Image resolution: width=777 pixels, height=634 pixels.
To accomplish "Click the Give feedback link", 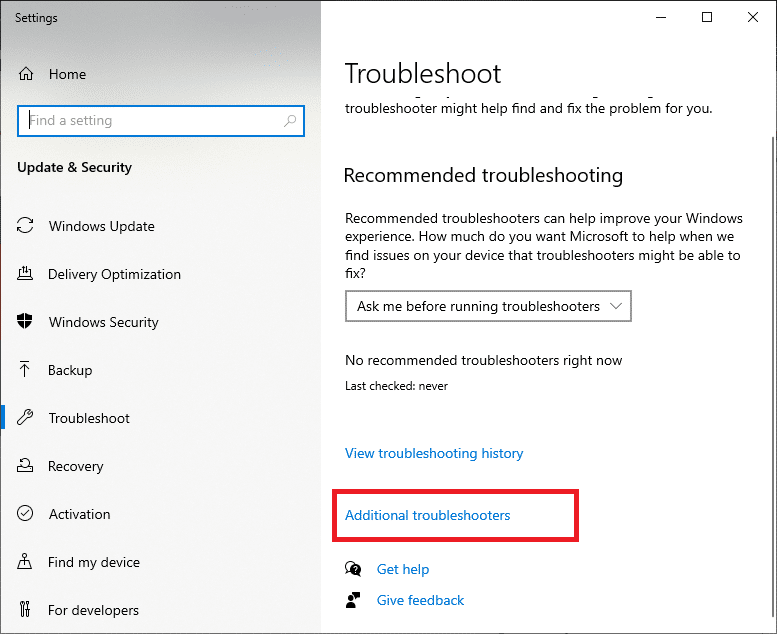I will pyautogui.click(x=420, y=600).
